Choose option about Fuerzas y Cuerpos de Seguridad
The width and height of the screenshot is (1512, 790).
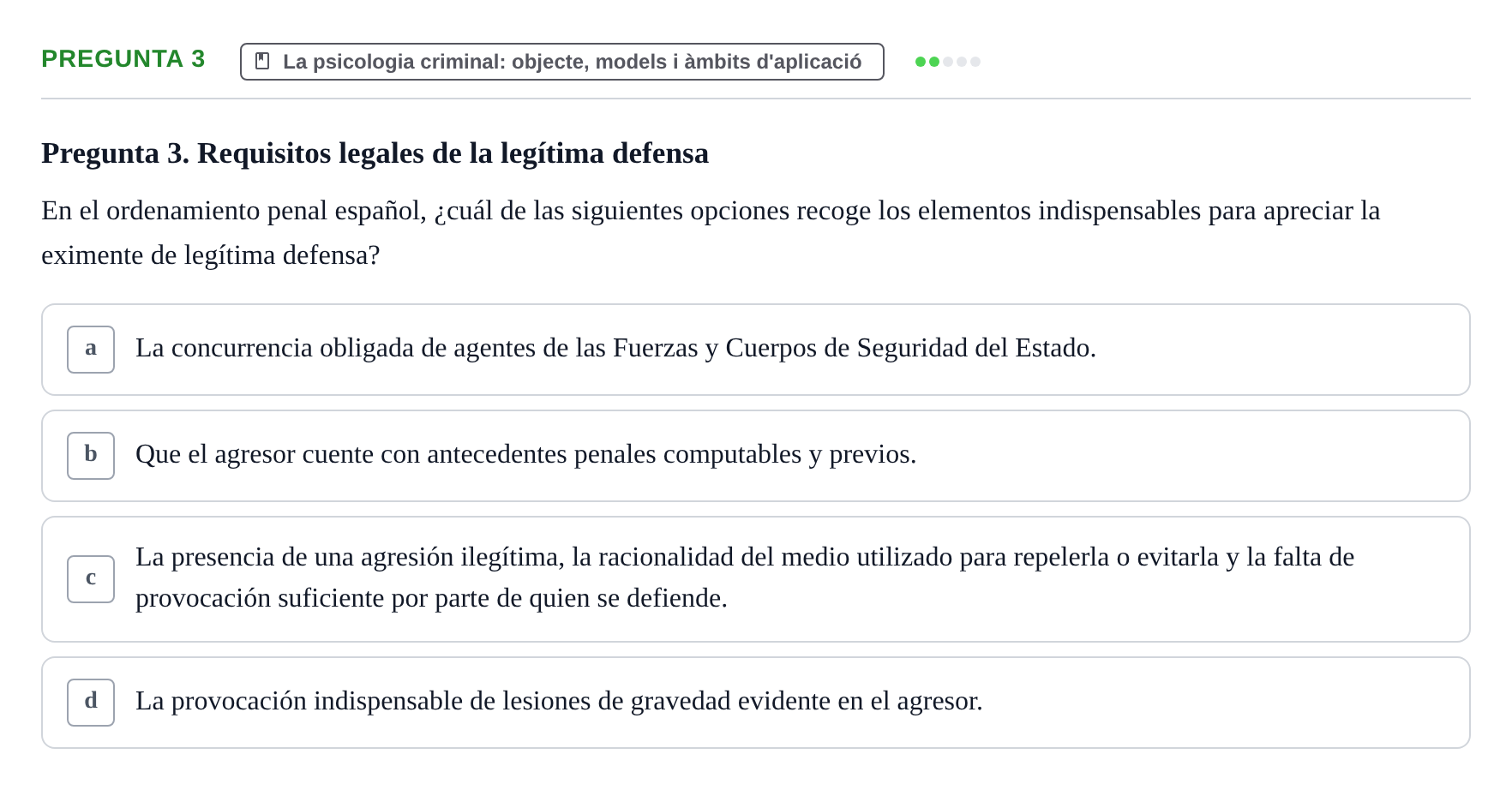[756, 350]
